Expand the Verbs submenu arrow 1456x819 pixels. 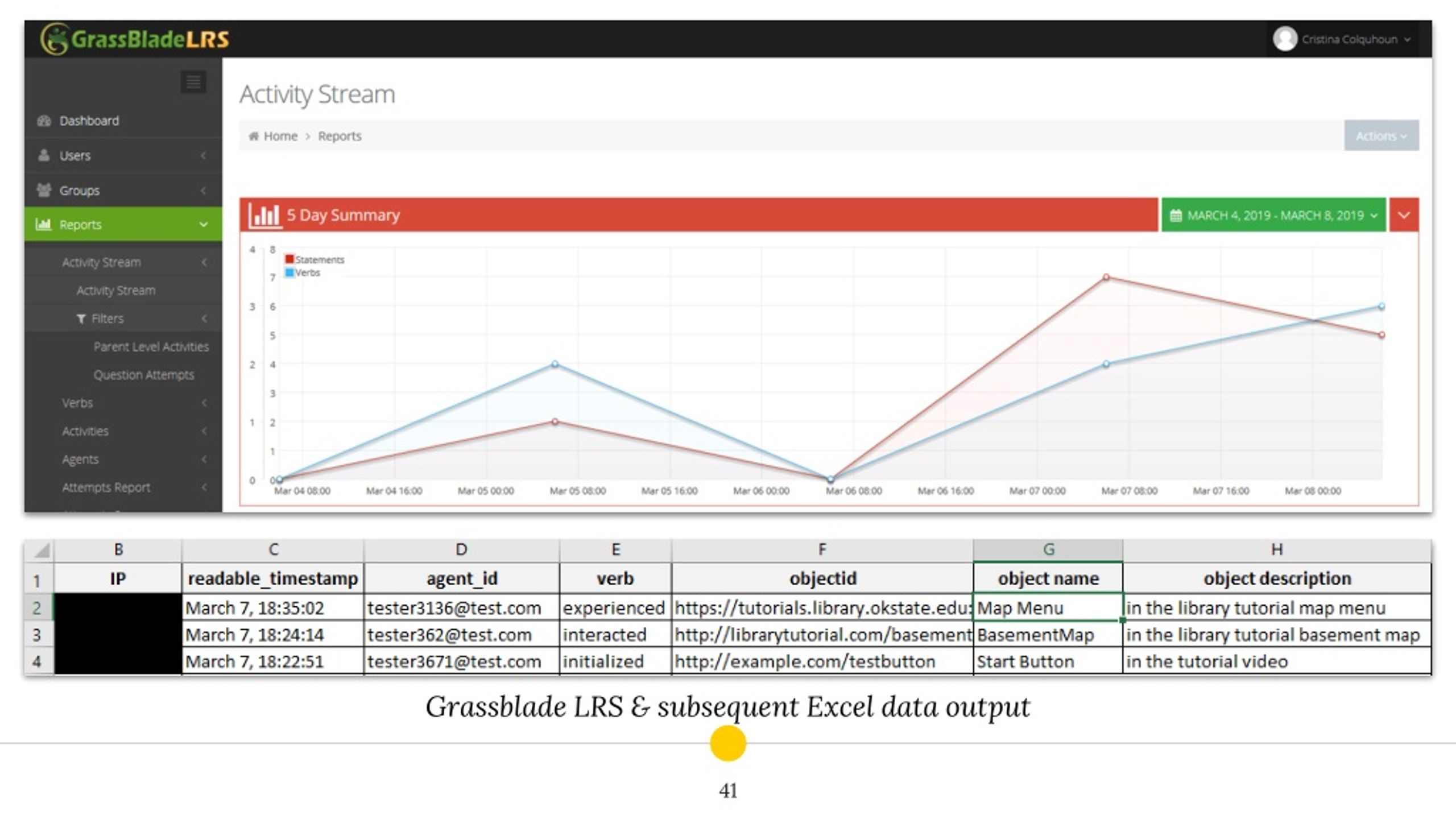point(204,403)
